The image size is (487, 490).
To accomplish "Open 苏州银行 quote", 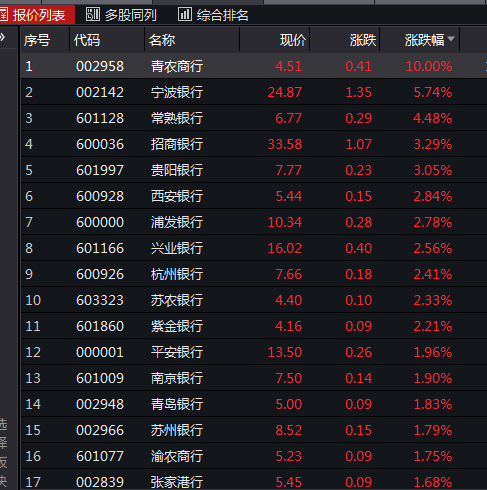I will click(177, 430).
